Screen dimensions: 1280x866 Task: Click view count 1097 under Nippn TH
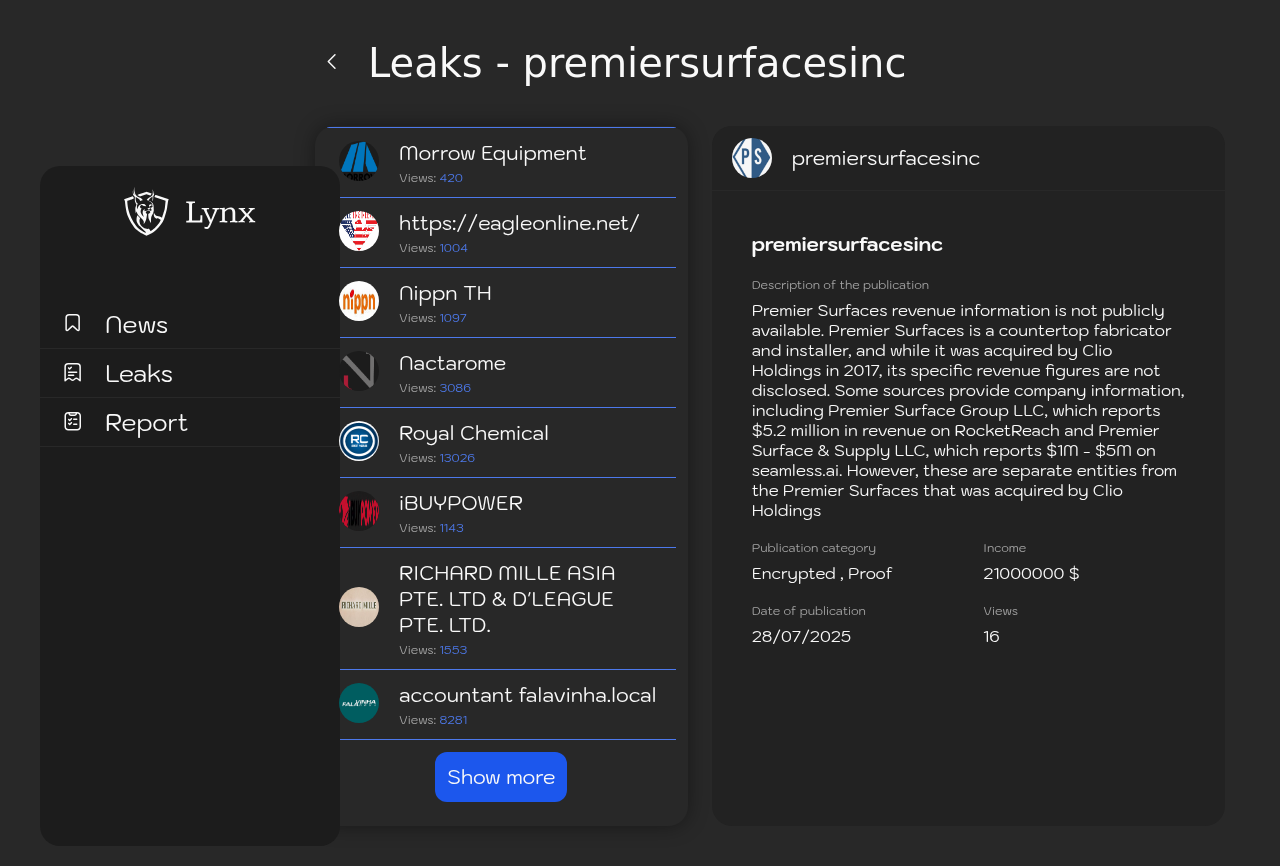[453, 318]
